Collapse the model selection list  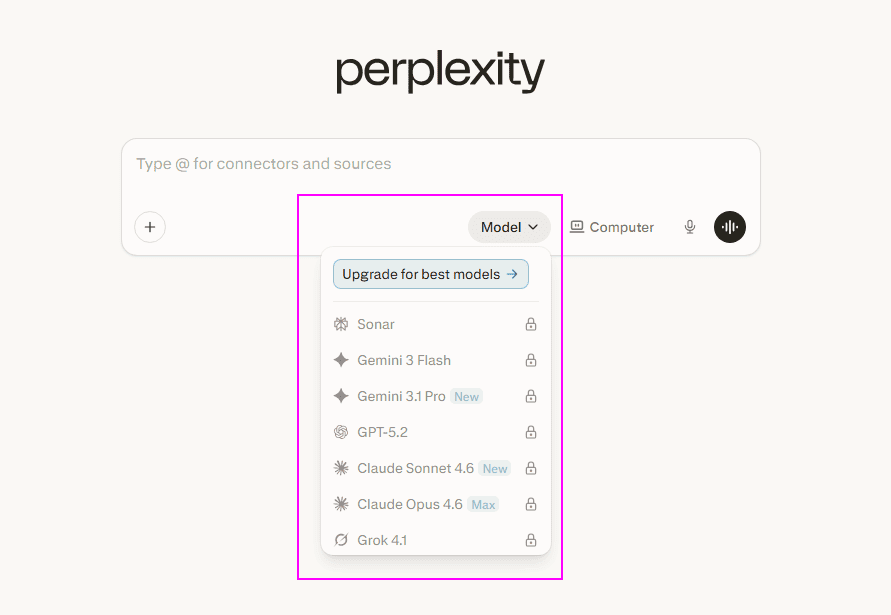[509, 227]
